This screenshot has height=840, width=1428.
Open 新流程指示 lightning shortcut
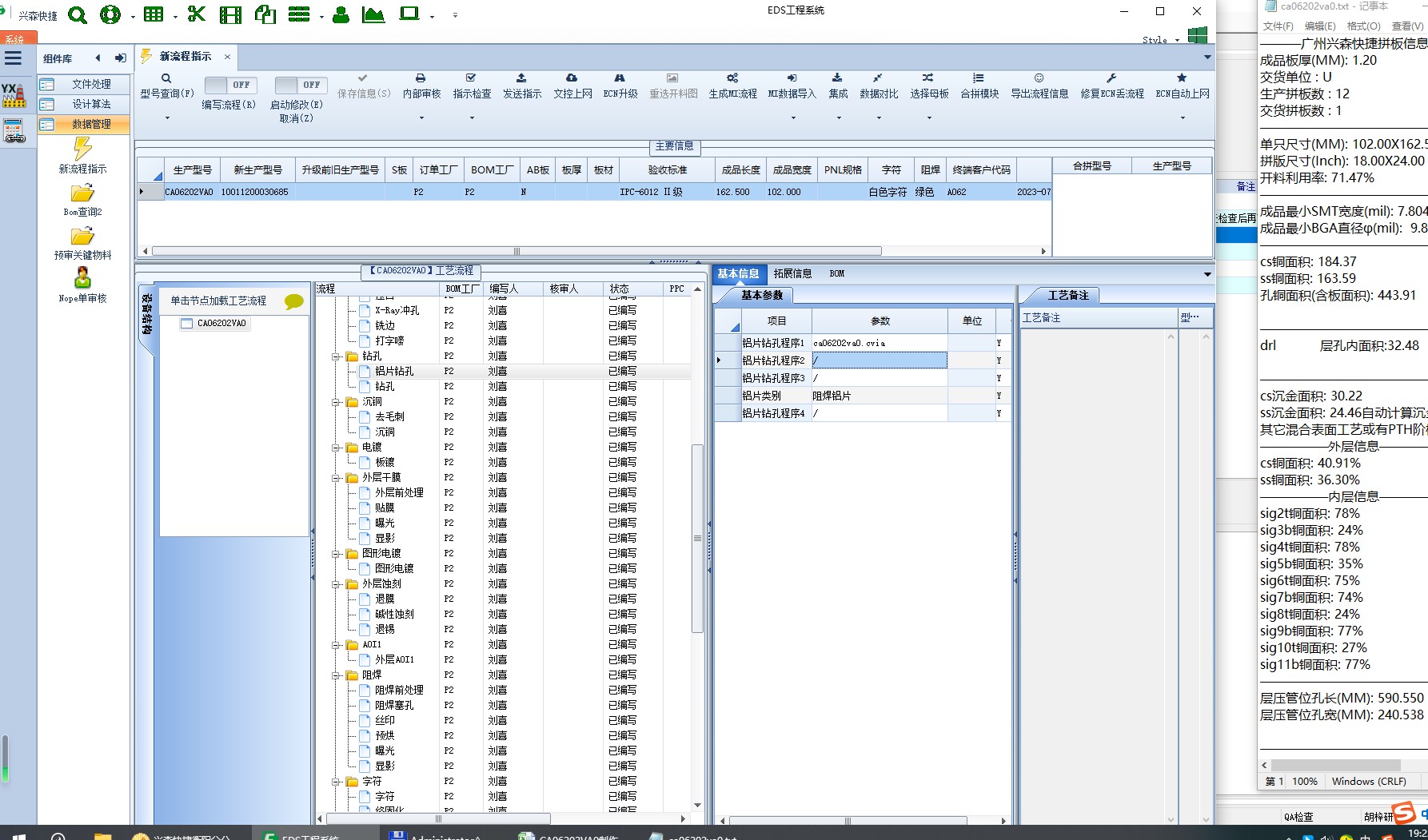click(x=82, y=155)
